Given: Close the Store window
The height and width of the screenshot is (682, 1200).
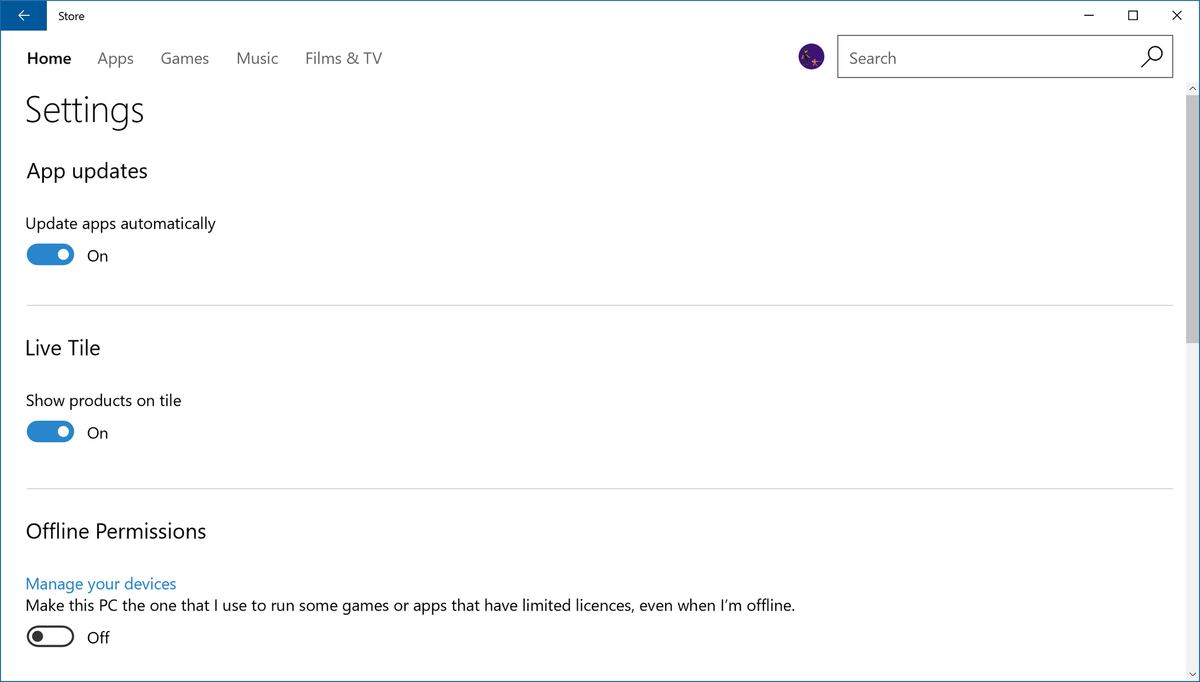Looking at the screenshot, I should [x=1177, y=15].
